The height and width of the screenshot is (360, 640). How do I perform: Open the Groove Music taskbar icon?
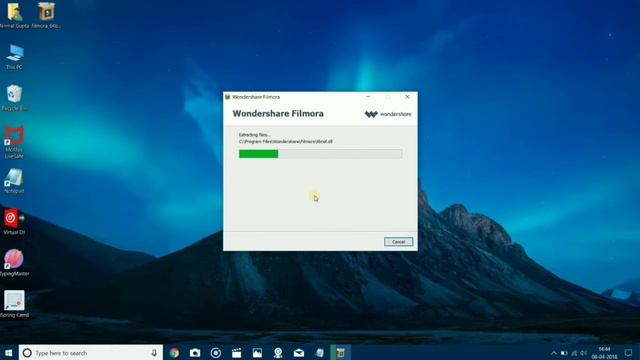pyautogui.click(x=216, y=353)
